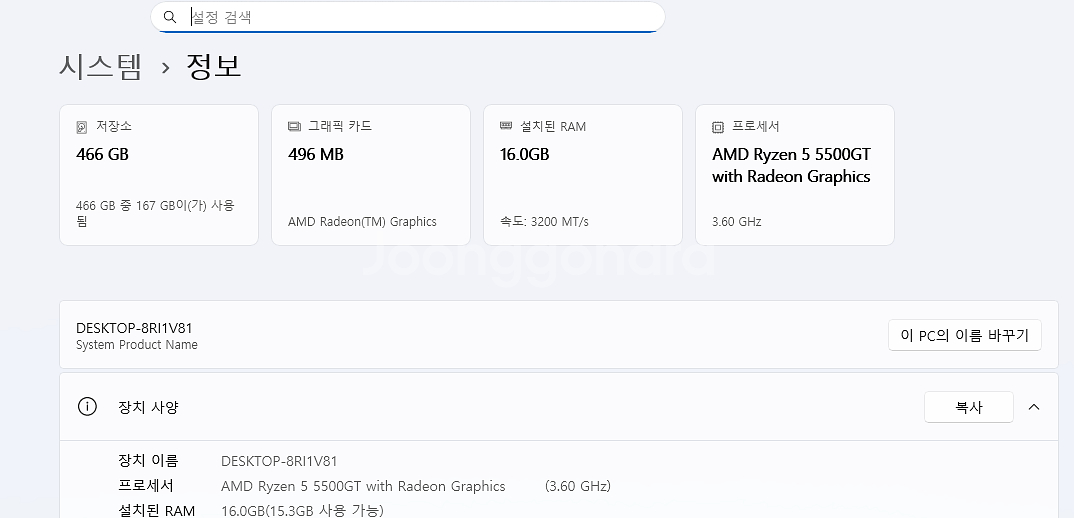This screenshot has width=1074, height=518.
Task: Click 이 PC의 이름 바꾸기 button
Action: [x=964, y=335]
